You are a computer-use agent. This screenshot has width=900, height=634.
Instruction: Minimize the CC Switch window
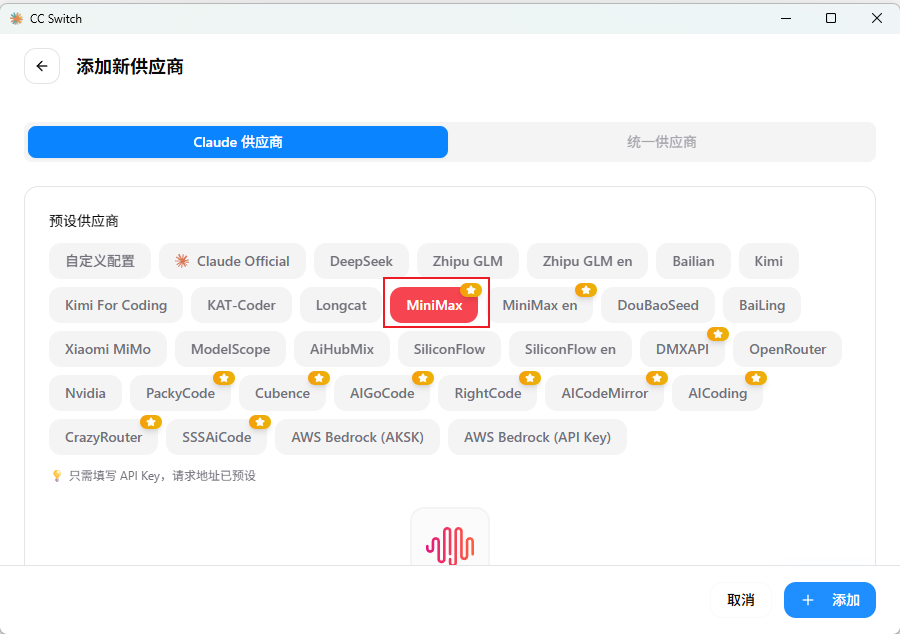(786, 18)
